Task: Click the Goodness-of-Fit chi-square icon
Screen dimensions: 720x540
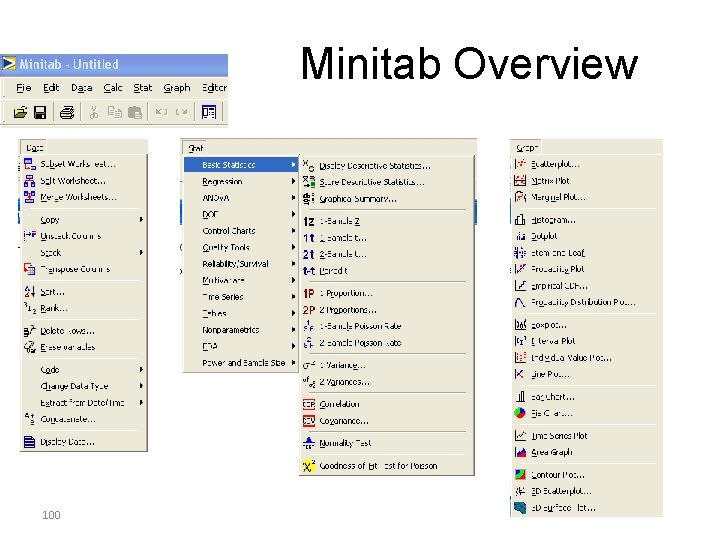Action: [x=309, y=466]
